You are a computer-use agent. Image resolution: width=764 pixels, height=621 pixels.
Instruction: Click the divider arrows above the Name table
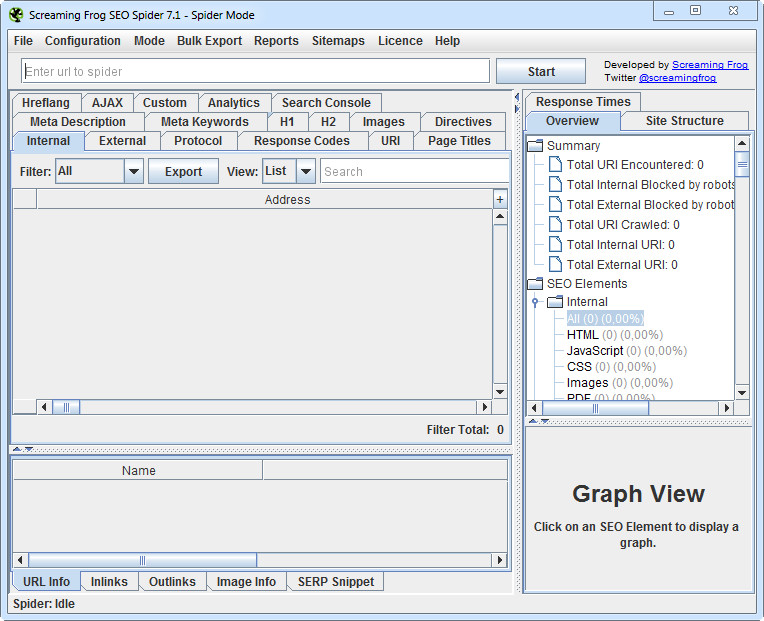pyautogui.click(x=22, y=449)
